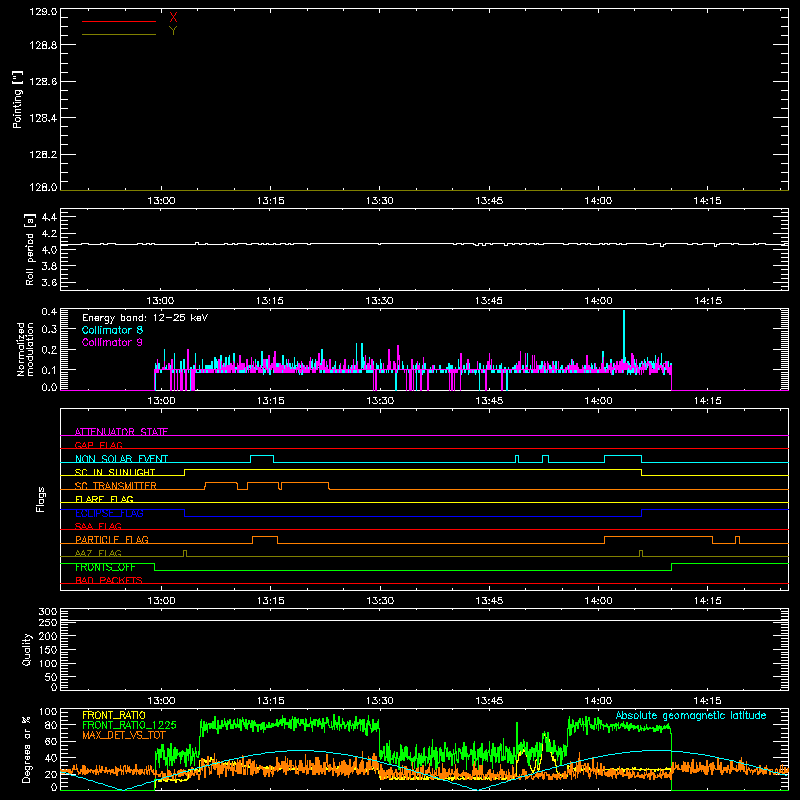Viewport: 800px width, 800px height.
Task: Click the 'ATTENUATOR_STATE' flag label
Action: (121, 432)
